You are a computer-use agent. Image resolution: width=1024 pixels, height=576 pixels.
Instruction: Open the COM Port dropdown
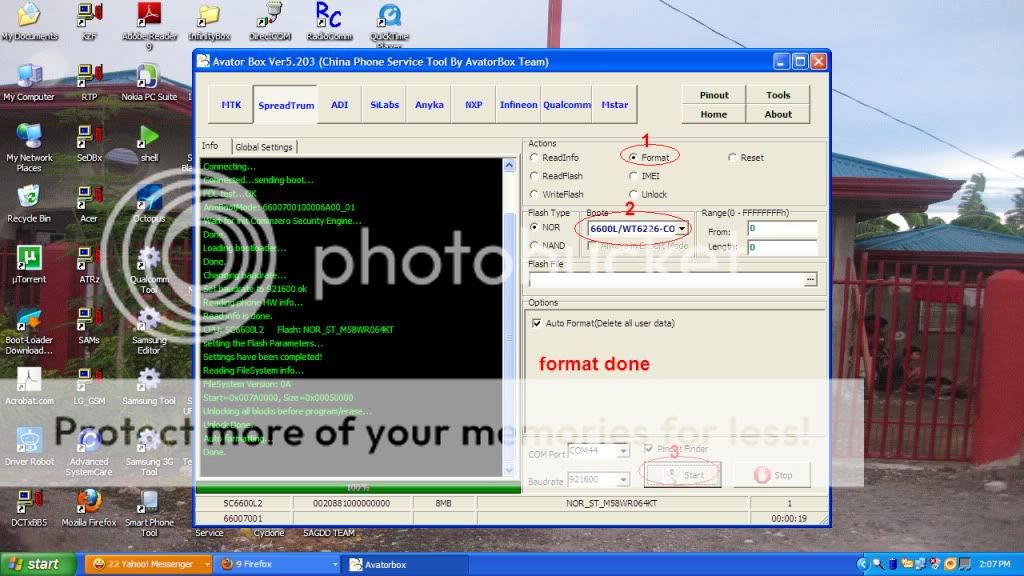[622, 451]
